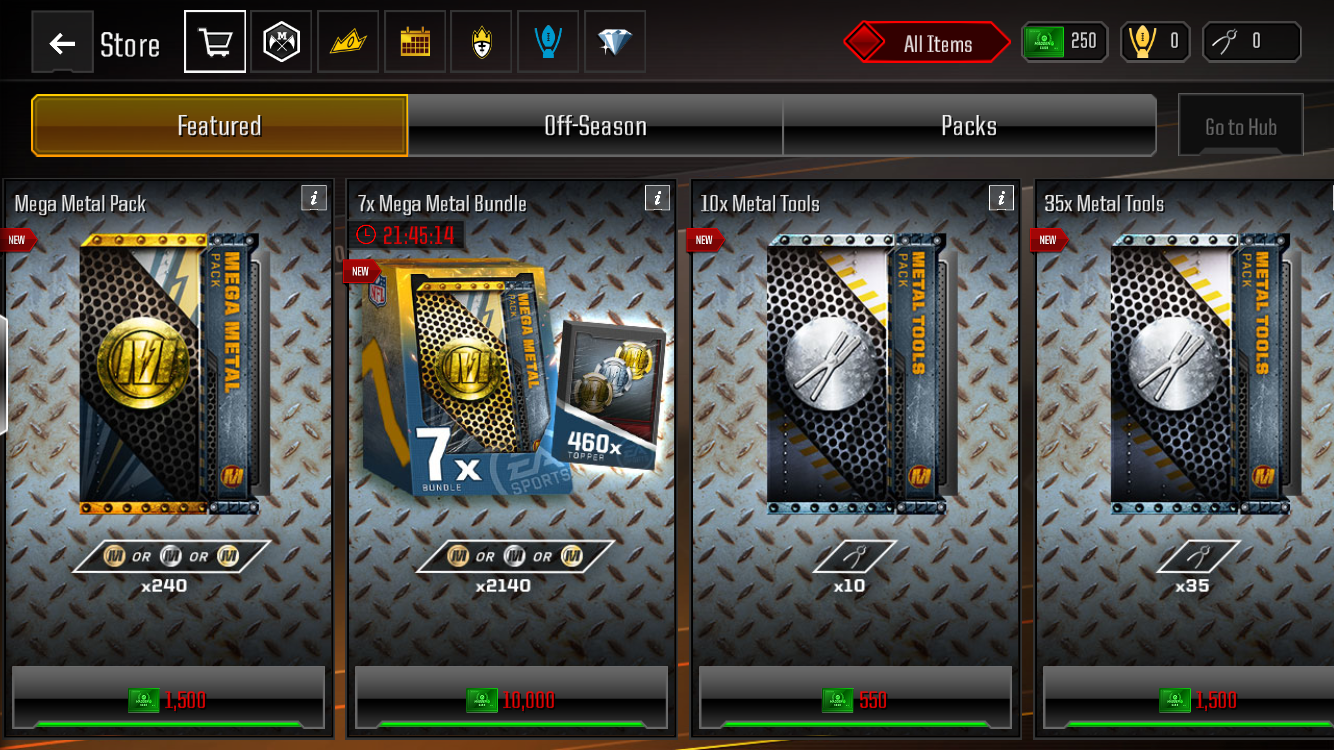
Task: Go back using the arrow icon
Action: pyautogui.click(x=62, y=43)
